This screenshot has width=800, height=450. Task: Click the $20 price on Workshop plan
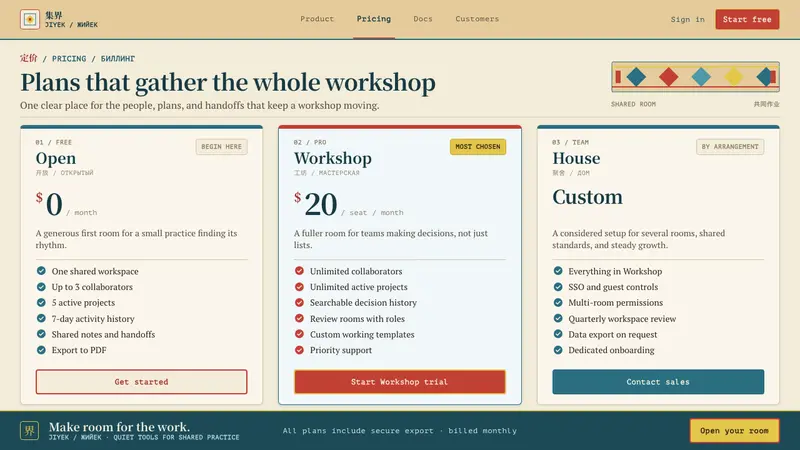[x=316, y=204]
